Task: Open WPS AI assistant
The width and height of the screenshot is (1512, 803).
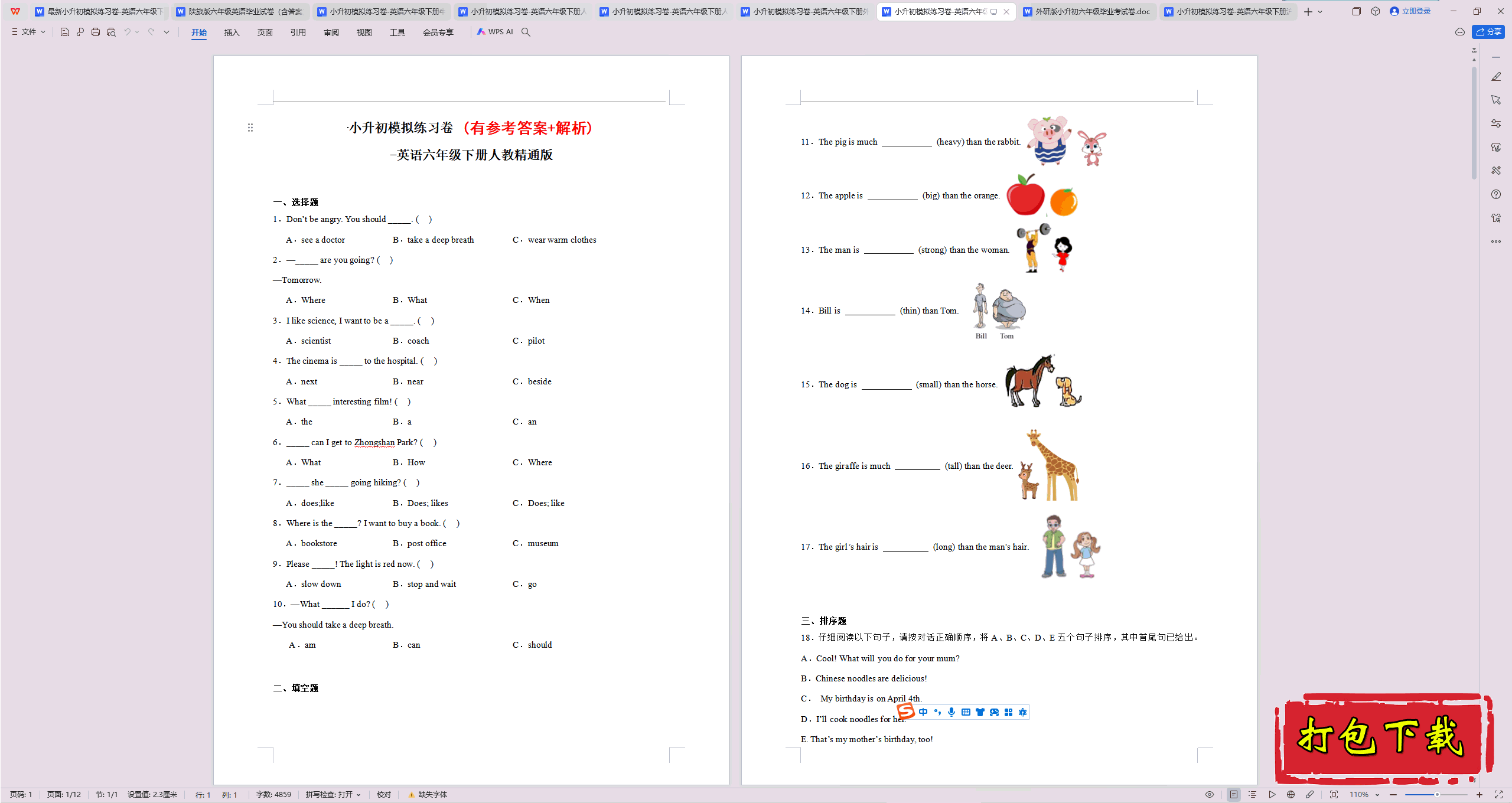Action: coord(495,32)
